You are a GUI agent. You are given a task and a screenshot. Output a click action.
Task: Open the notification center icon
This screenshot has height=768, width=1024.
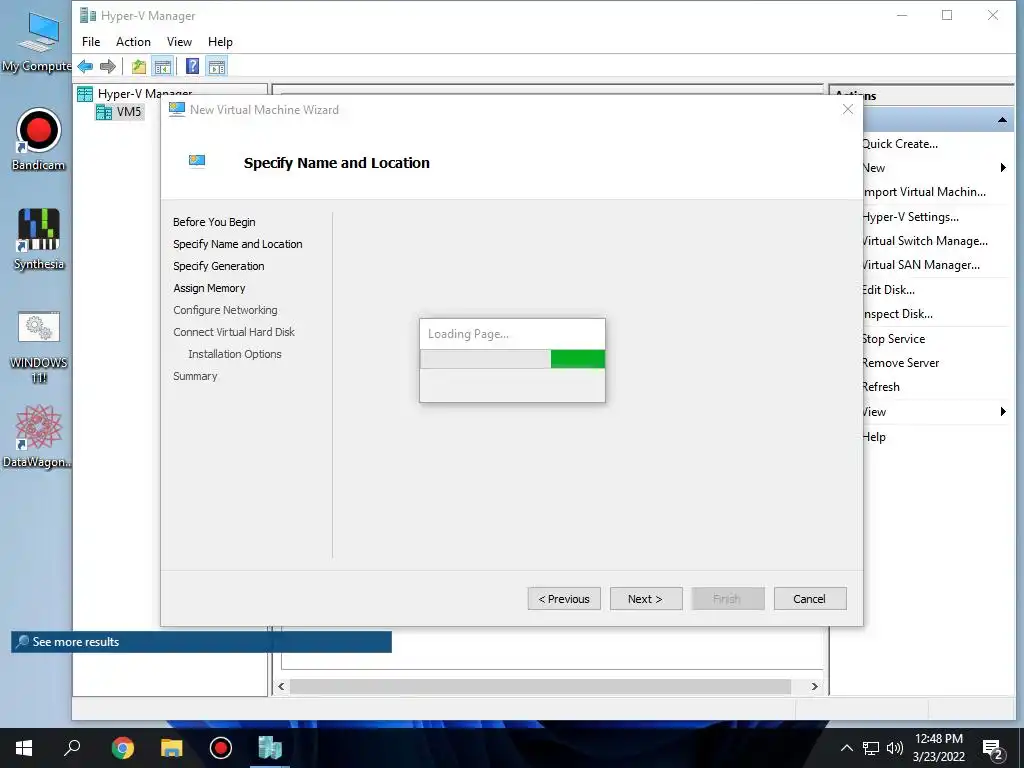(x=992, y=750)
